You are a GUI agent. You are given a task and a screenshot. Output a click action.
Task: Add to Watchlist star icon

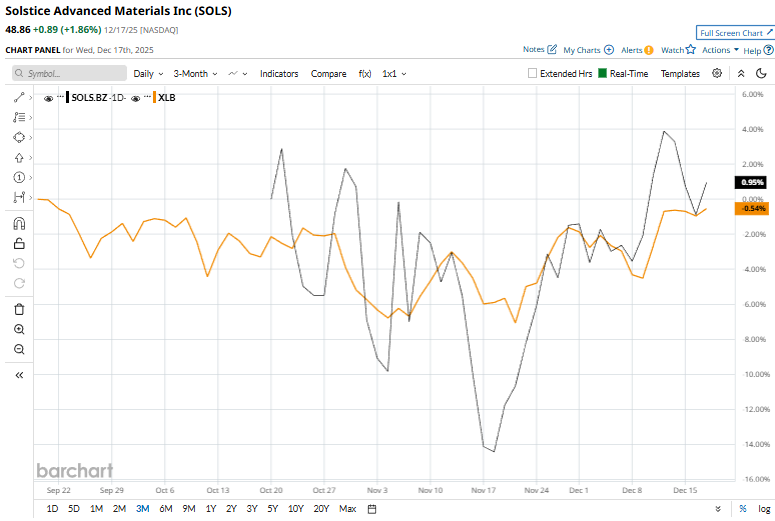pyautogui.click(x=690, y=49)
